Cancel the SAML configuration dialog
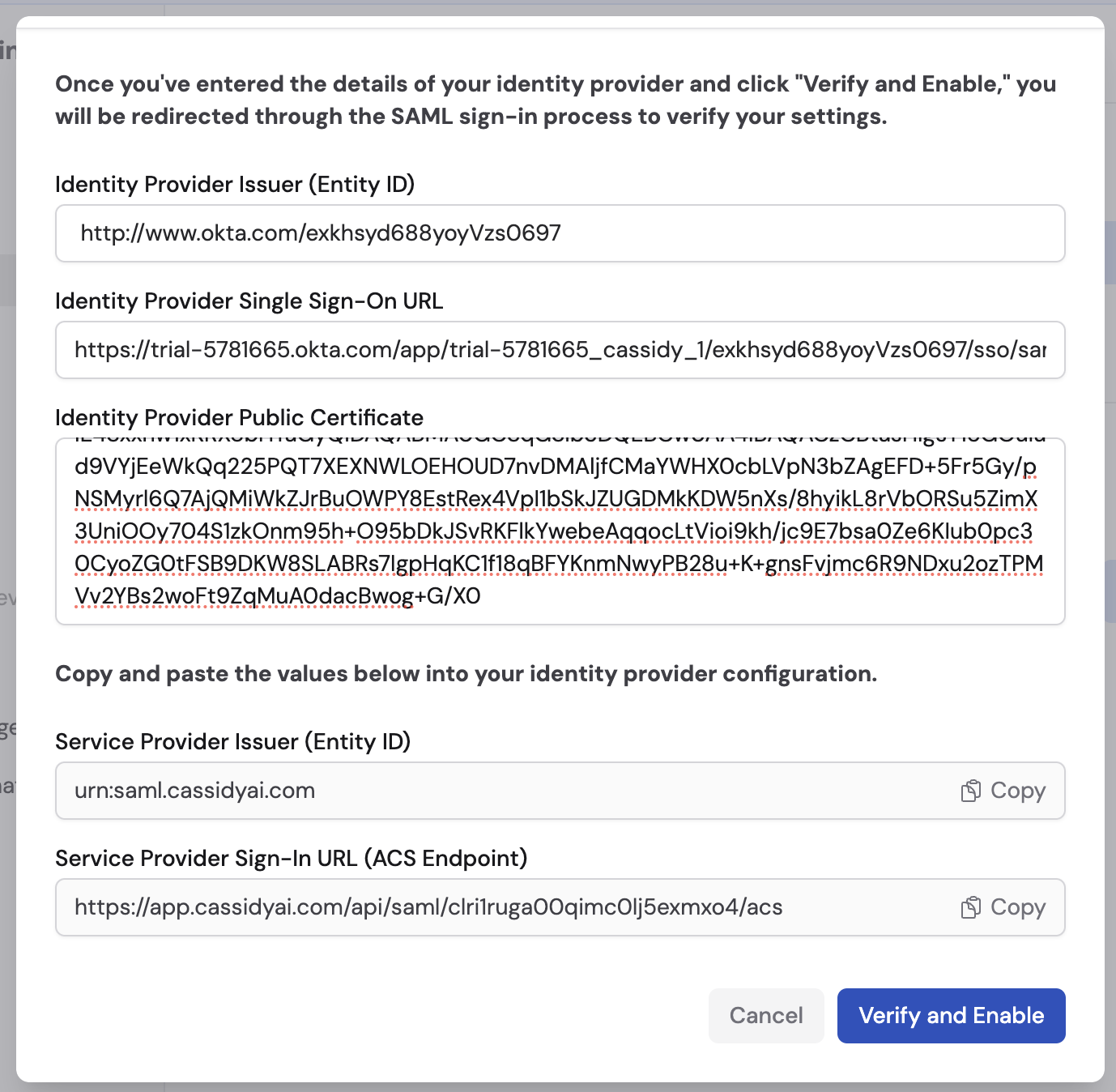Screen dimensions: 1116x1092 pyautogui.click(x=765, y=1015)
